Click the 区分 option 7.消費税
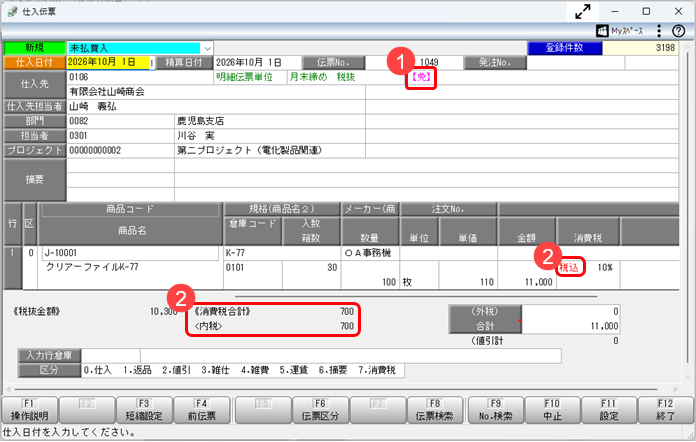This screenshot has width=696, height=442. 377,370
